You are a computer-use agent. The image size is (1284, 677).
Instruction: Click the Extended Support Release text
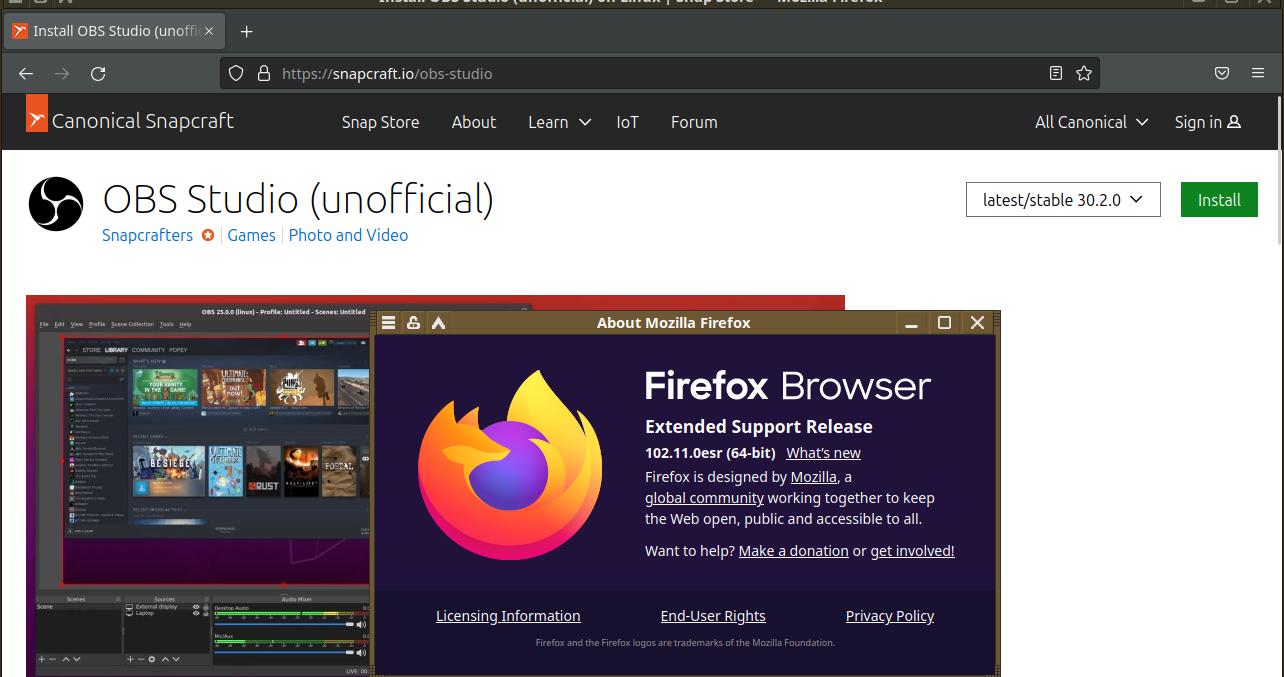759,426
